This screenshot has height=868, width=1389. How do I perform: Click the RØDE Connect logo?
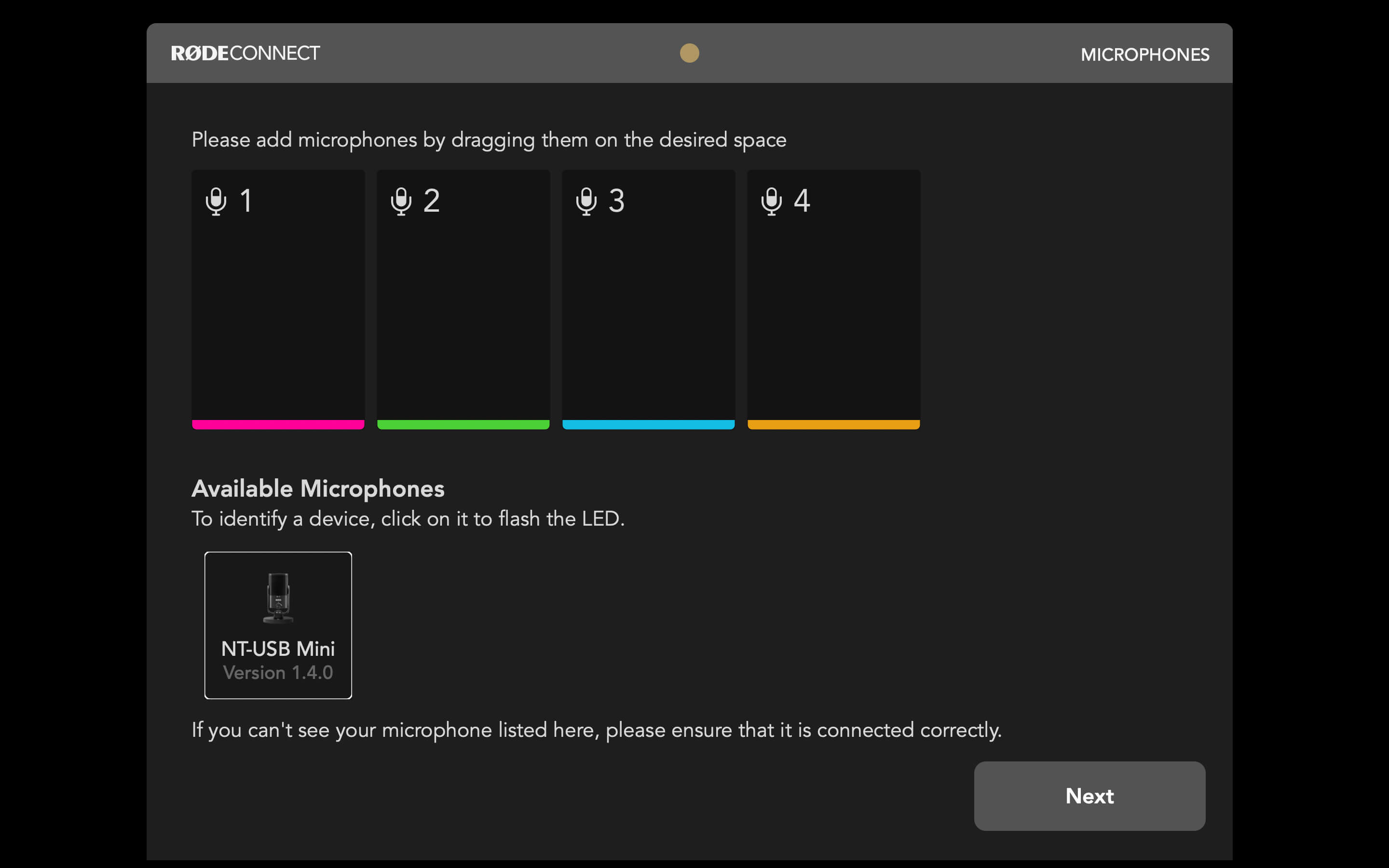point(245,54)
